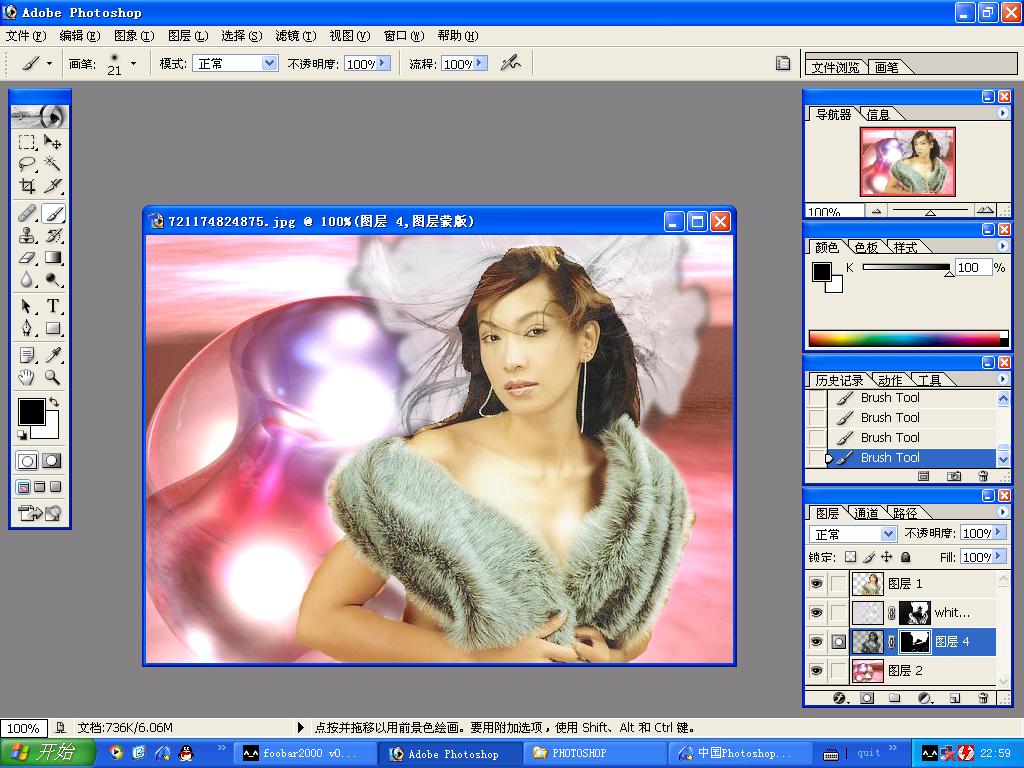Screen dimensions: 1024x768
Task: Click the color ramp in Color panel
Action: point(908,338)
